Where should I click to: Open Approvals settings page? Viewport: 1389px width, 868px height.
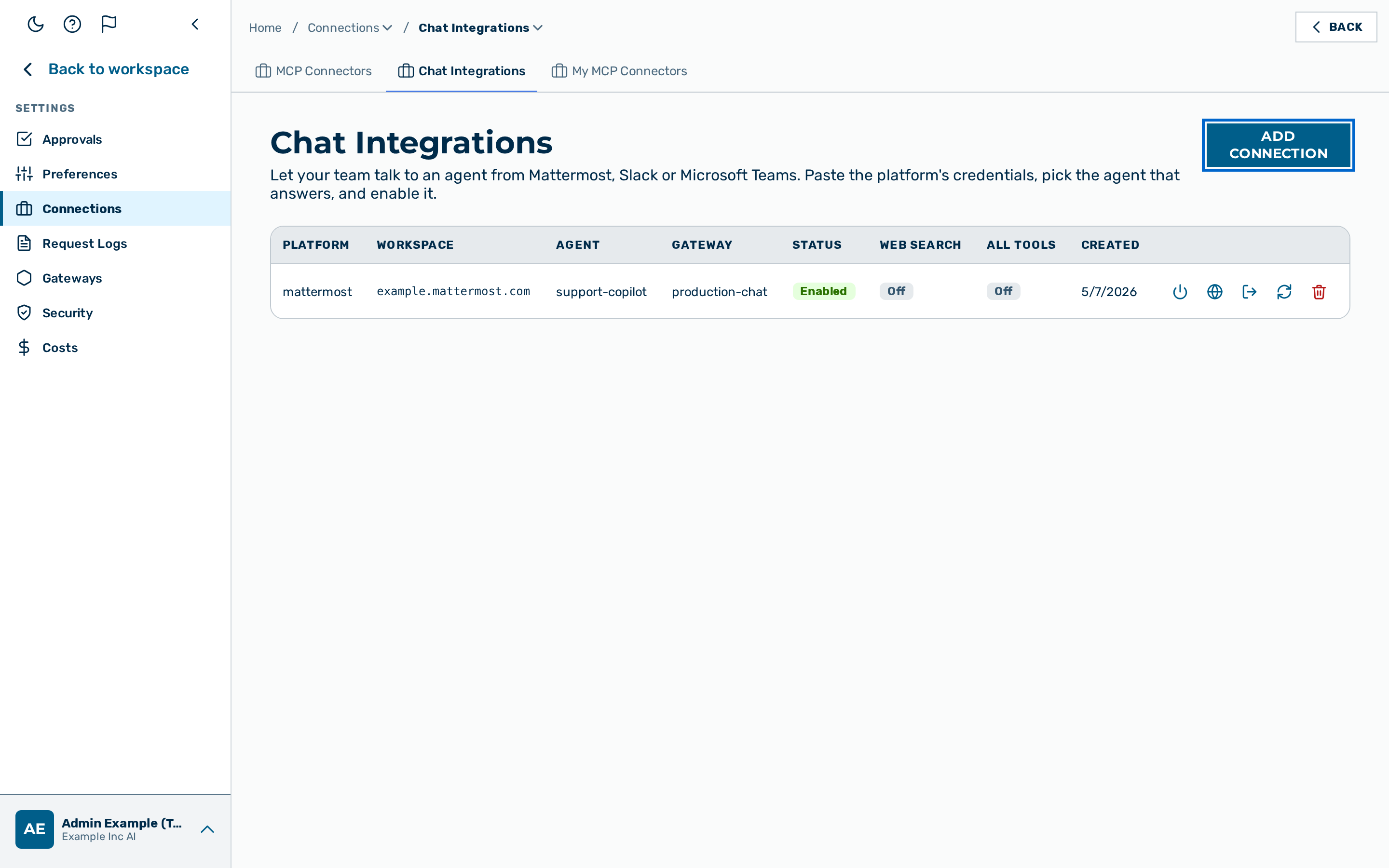[x=115, y=139]
